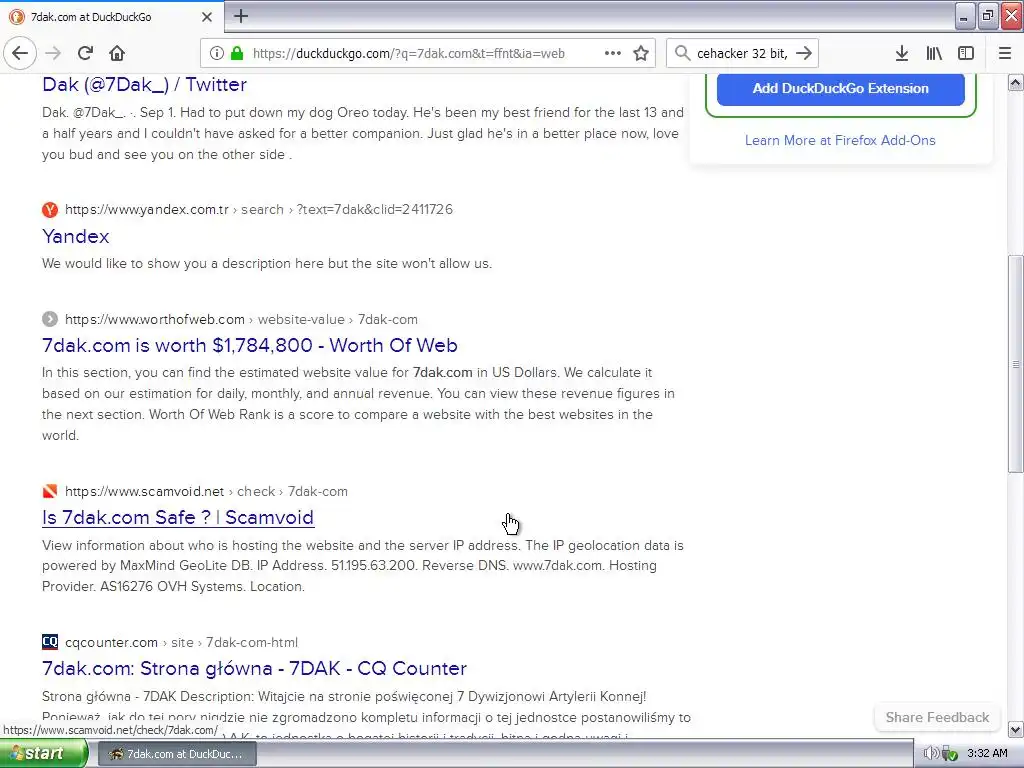Click the forward navigation arrow

[x=53, y=53]
